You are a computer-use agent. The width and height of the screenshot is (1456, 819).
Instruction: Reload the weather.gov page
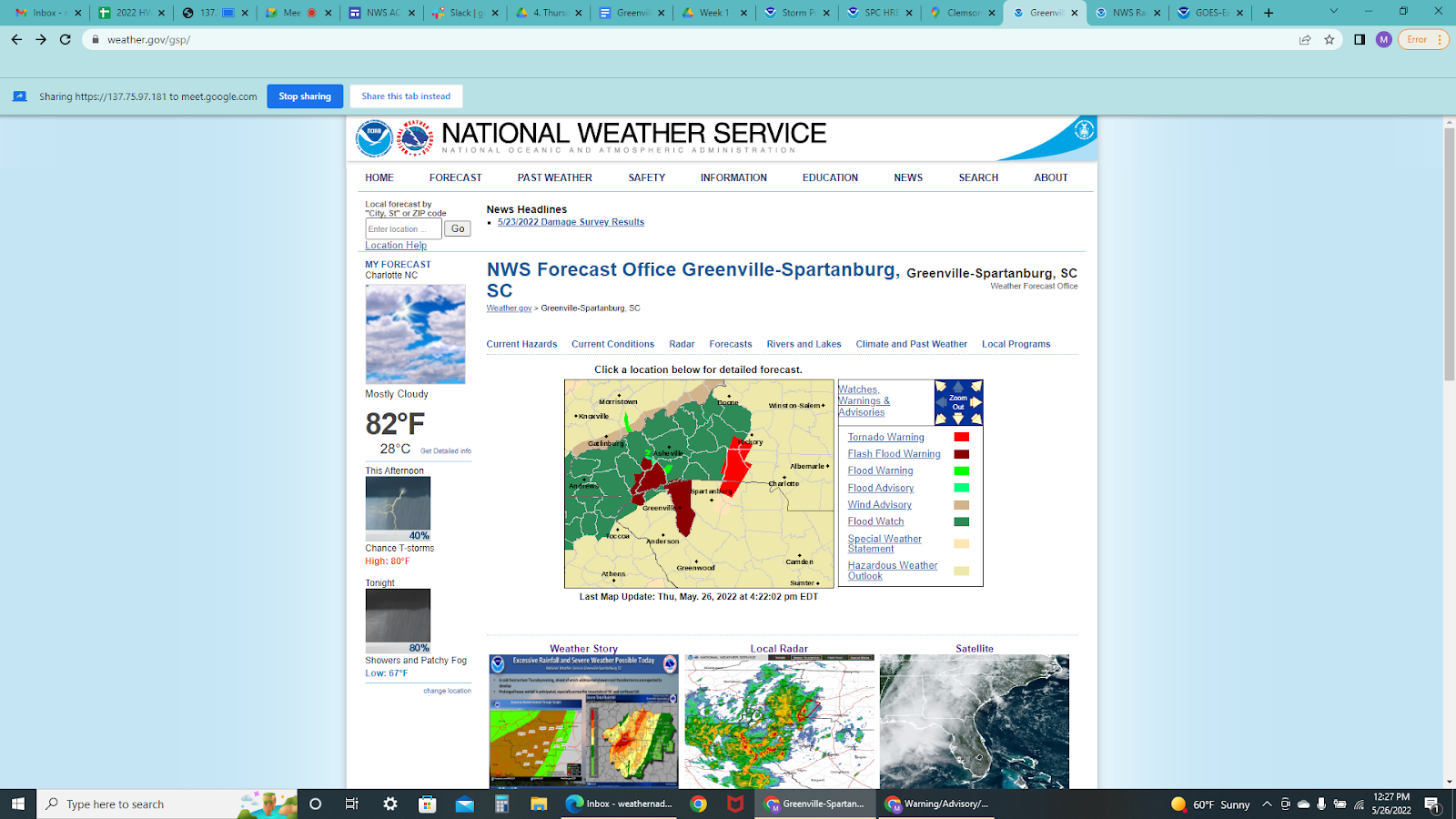66,39
